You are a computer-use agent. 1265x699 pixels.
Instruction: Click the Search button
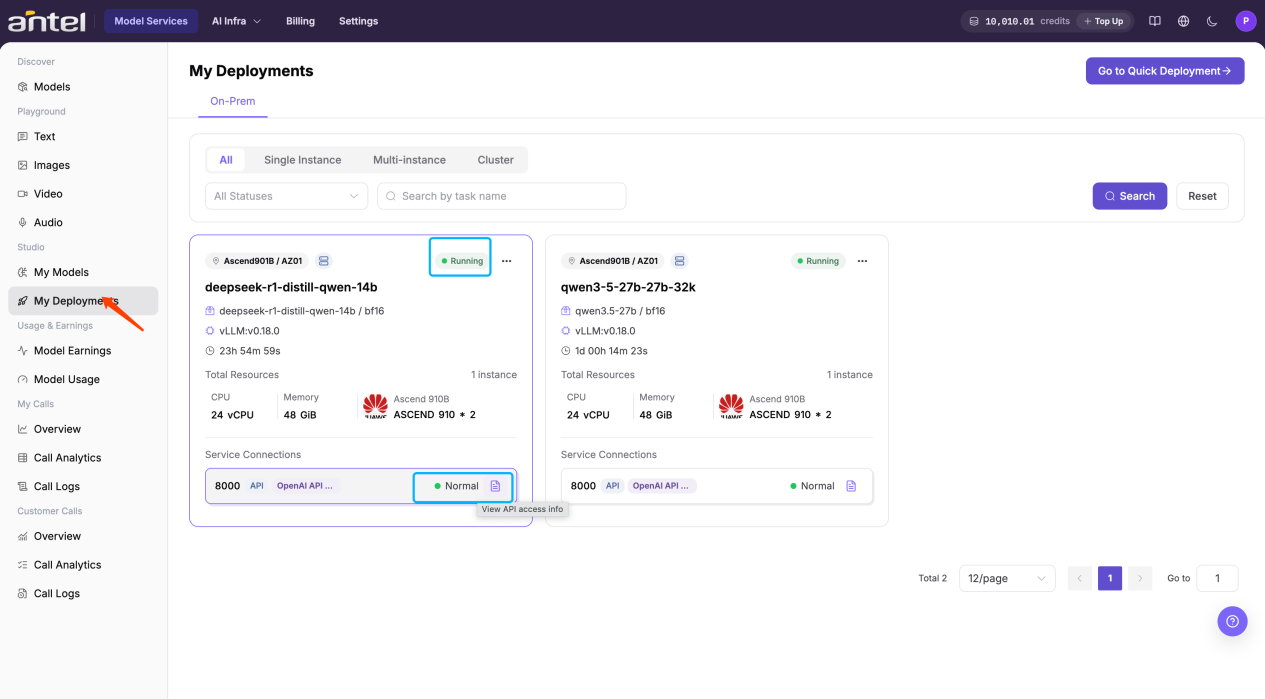1129,196
